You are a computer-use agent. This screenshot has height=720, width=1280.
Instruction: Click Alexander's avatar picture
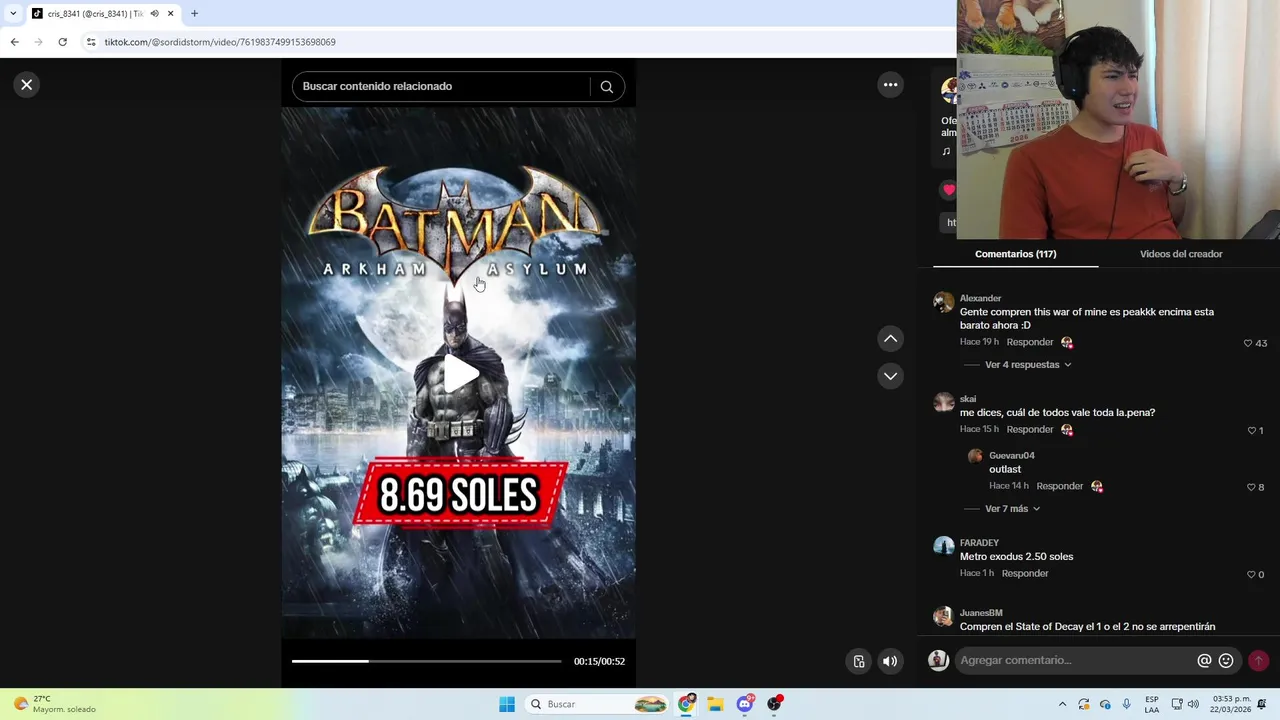(944, 303)
